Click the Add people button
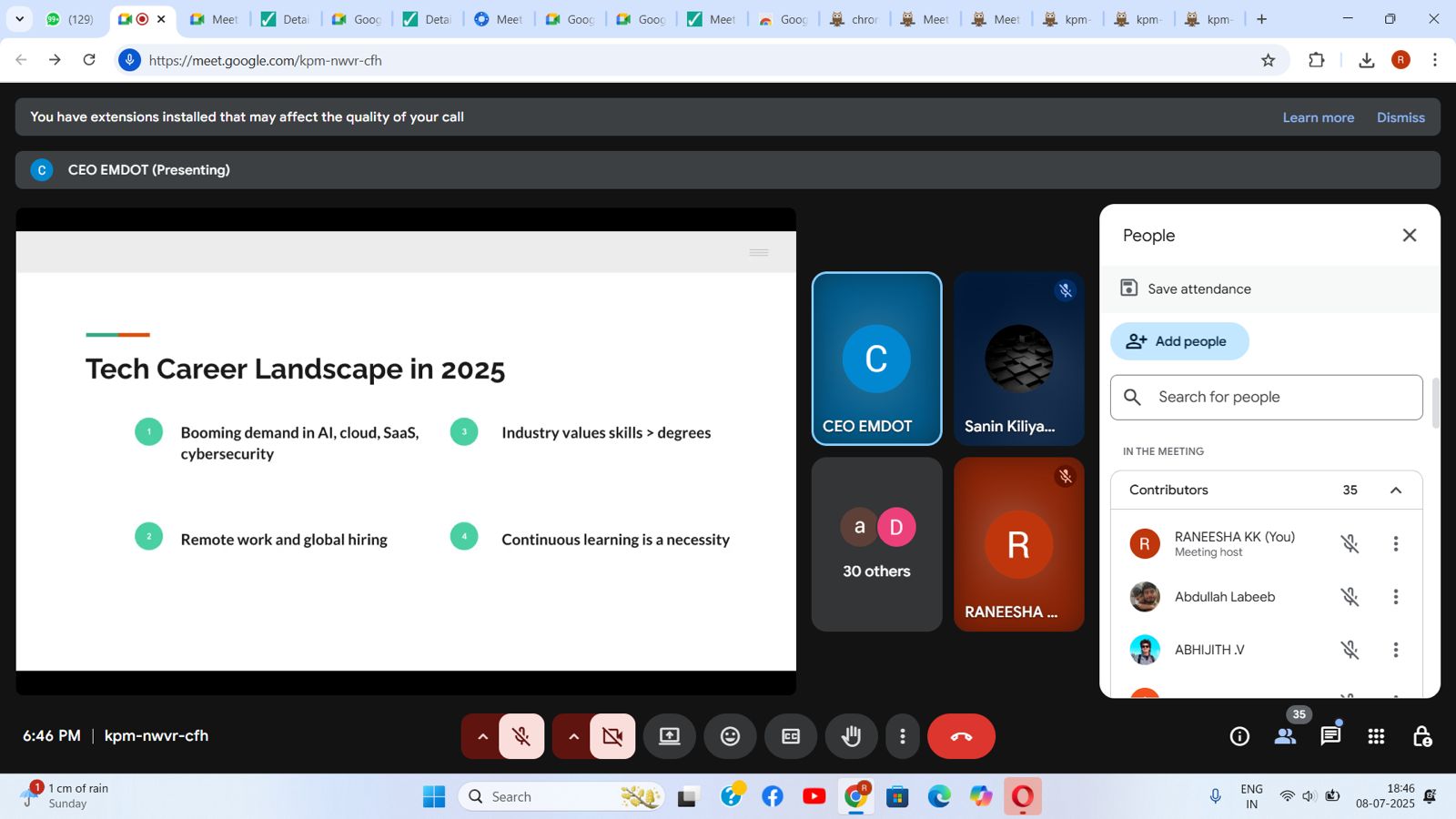This screenshot has width=1456, height=819. 1179,341
